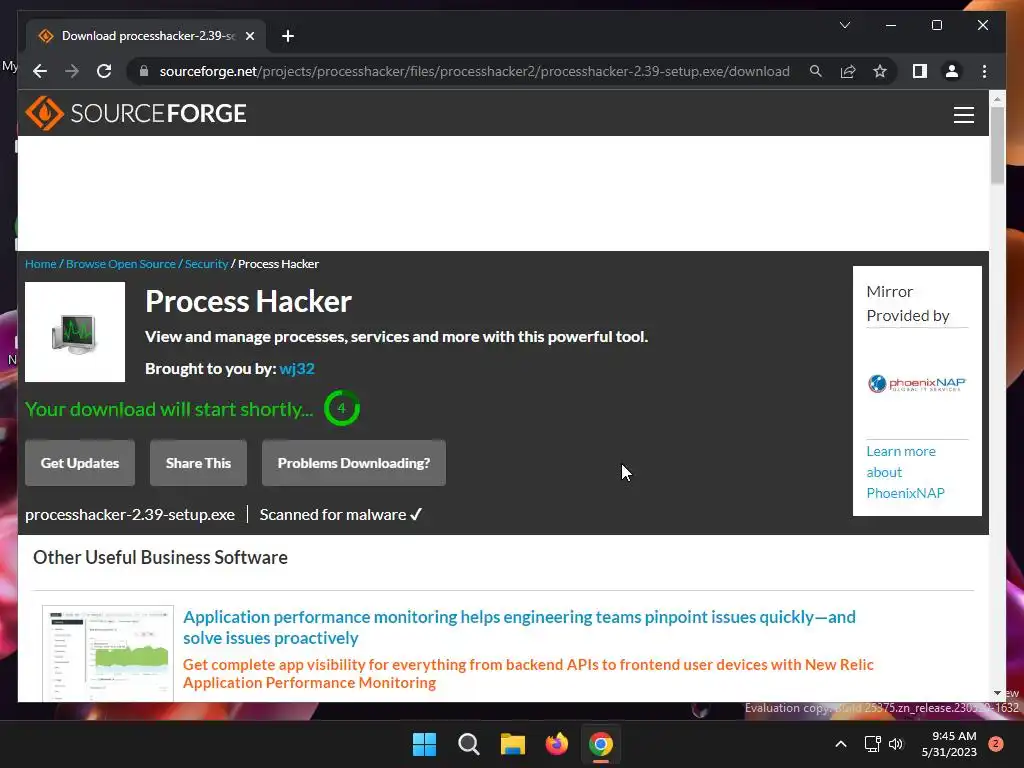
Task: Open Chrome three-dot menu
Action: click(x=984, y=71)
